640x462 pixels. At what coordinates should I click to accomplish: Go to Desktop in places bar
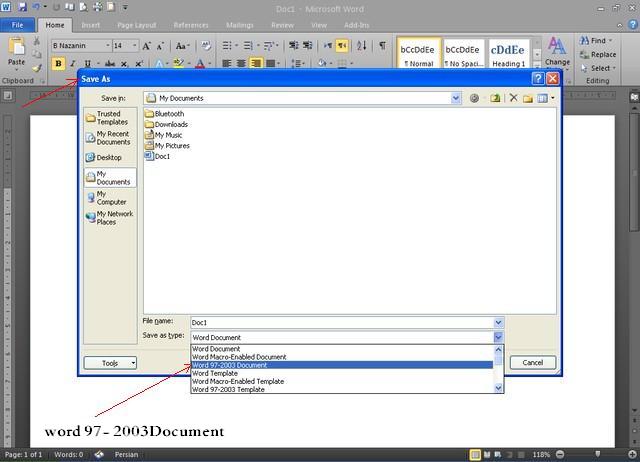click(108, 157)
